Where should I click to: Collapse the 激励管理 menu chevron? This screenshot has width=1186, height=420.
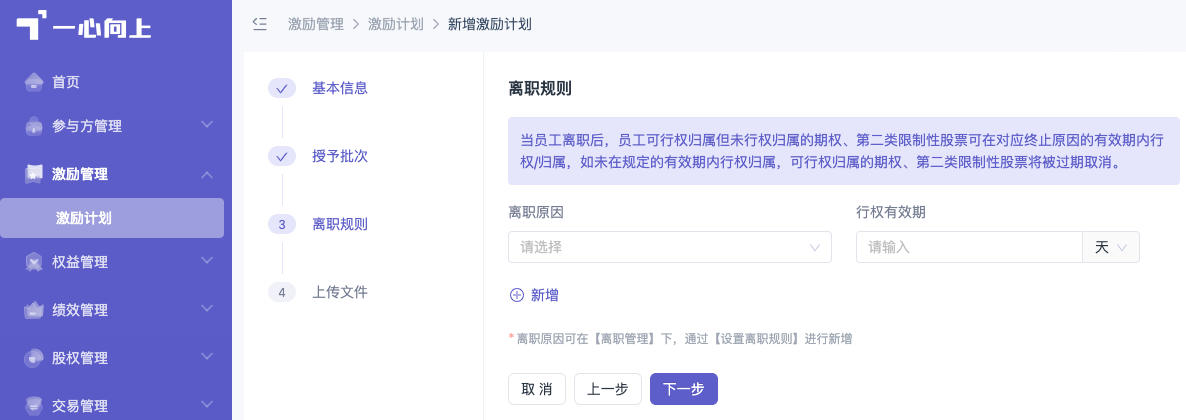(206, 174)
